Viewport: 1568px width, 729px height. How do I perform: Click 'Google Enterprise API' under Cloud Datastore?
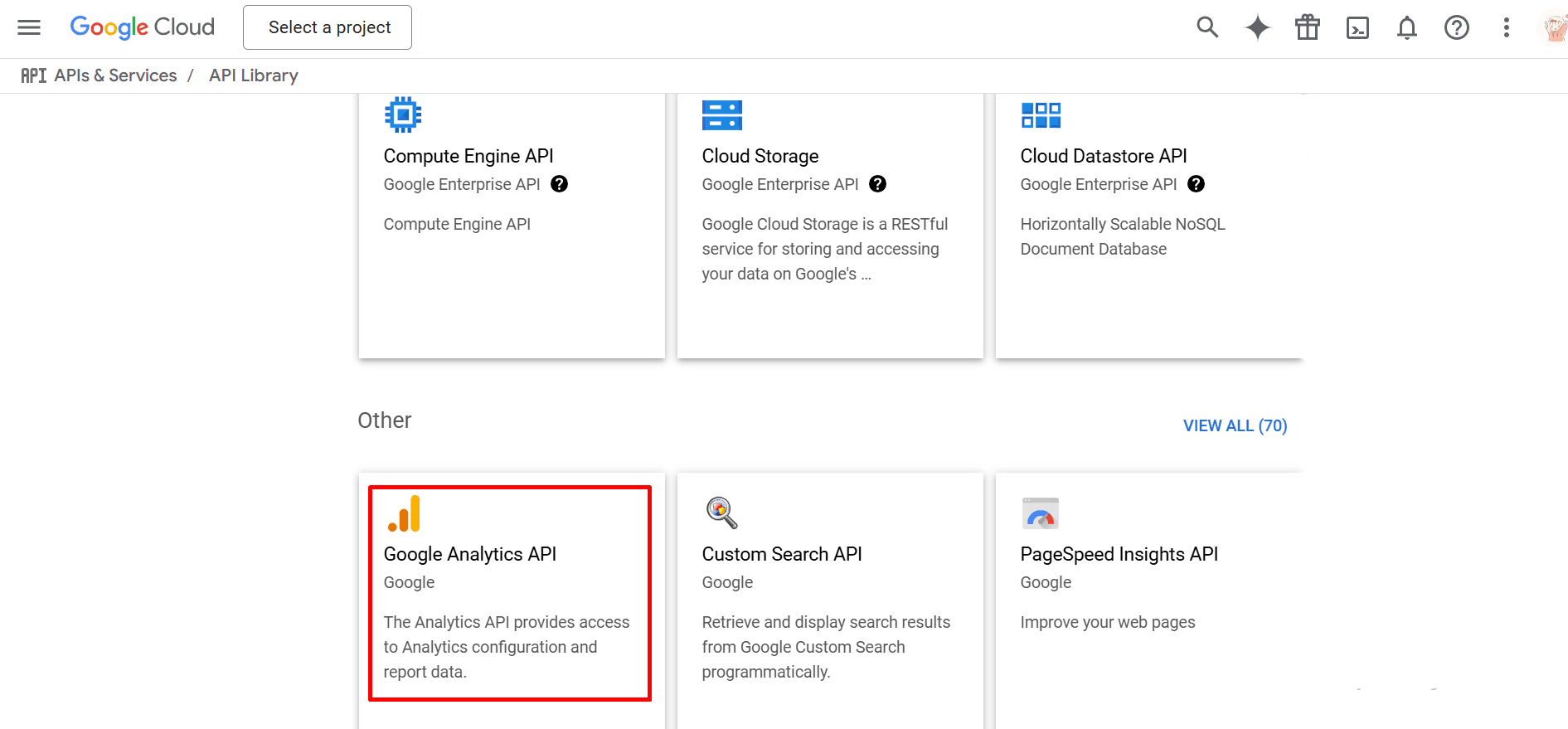point(1099,184)
